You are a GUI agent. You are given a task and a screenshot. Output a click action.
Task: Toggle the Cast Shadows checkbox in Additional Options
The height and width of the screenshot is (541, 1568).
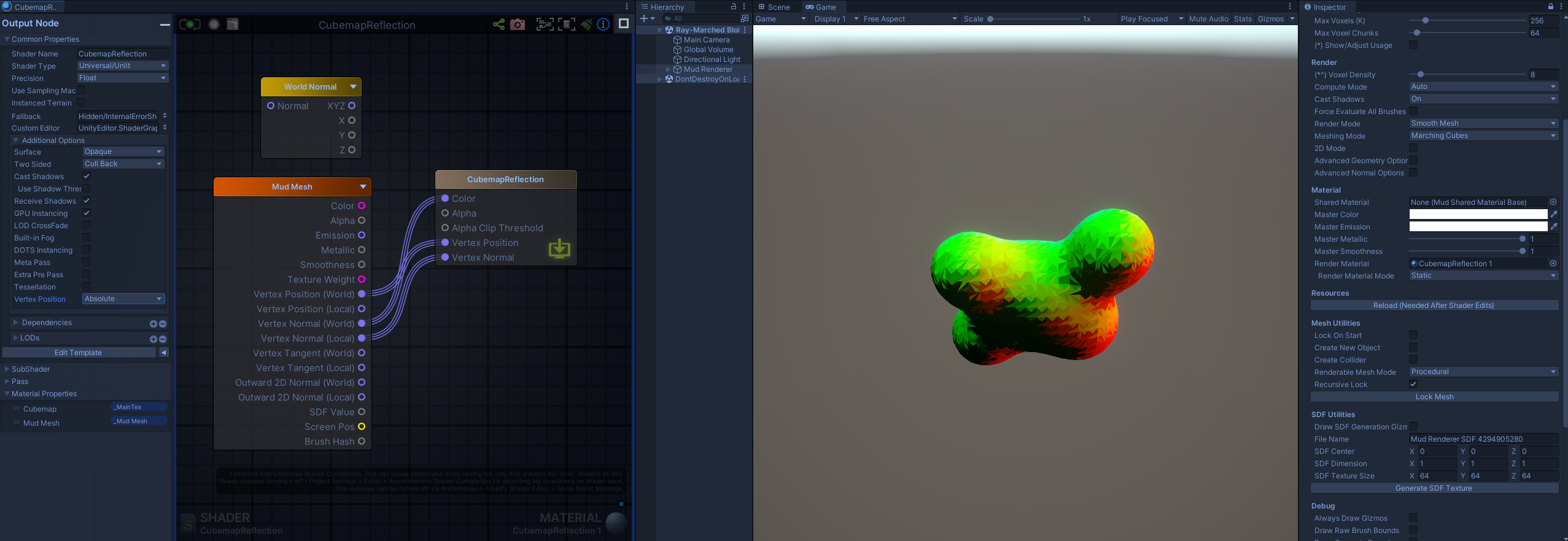(87, 177)
